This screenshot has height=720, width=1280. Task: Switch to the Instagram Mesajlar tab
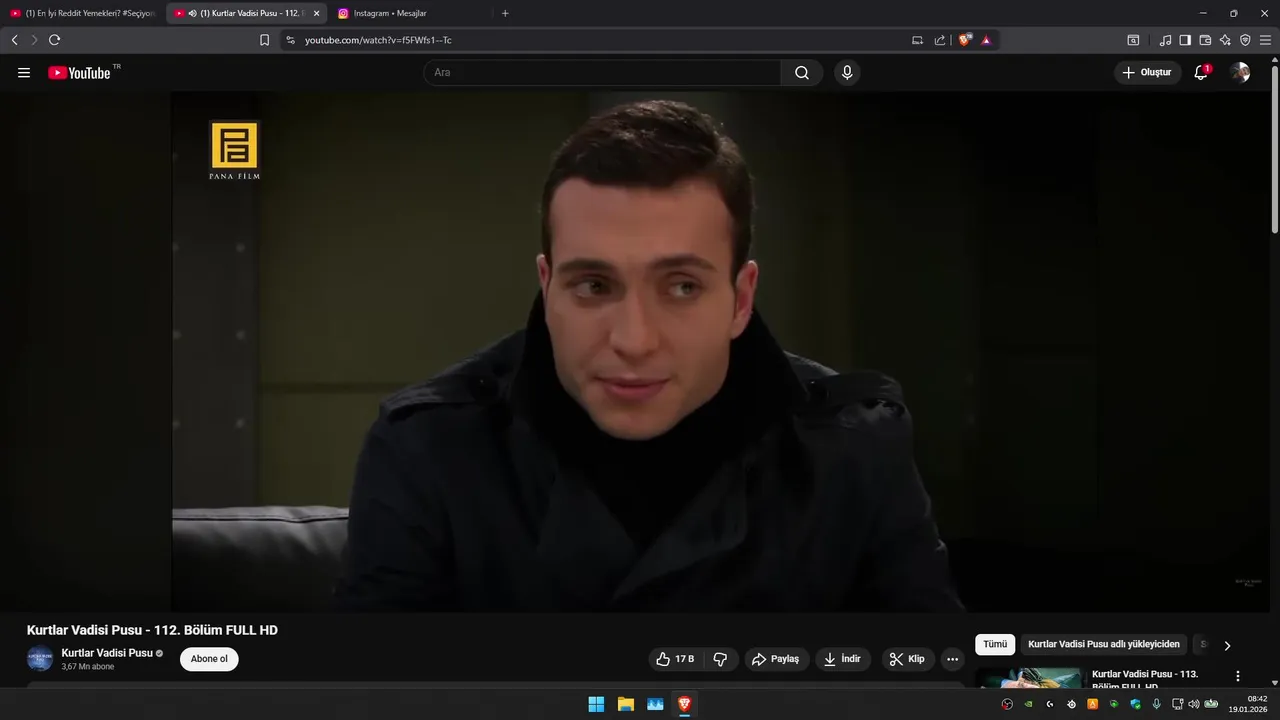410,13
